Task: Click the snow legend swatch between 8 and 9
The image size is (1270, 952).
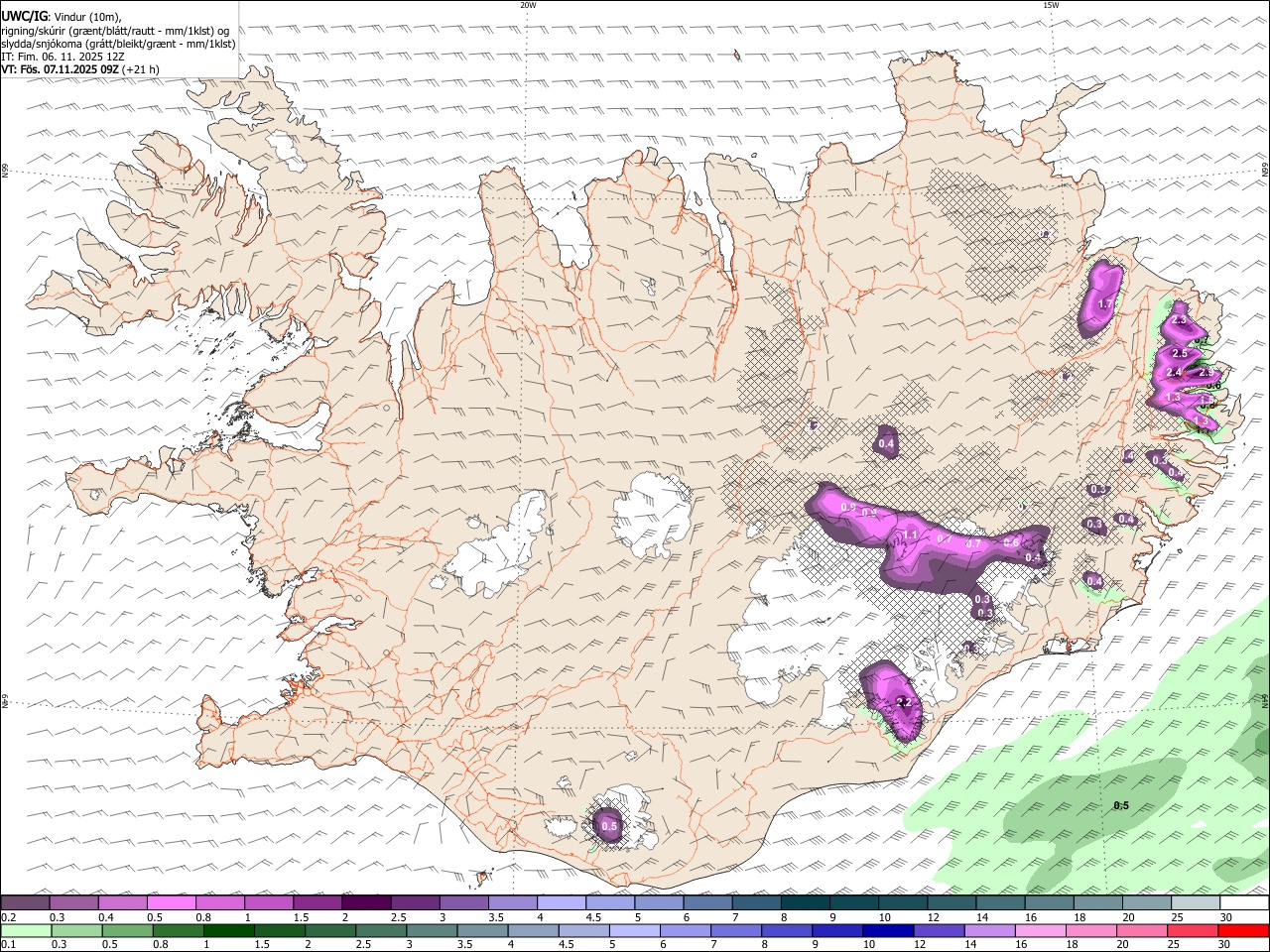Action: pyautogui.click(x=805, y=902)
